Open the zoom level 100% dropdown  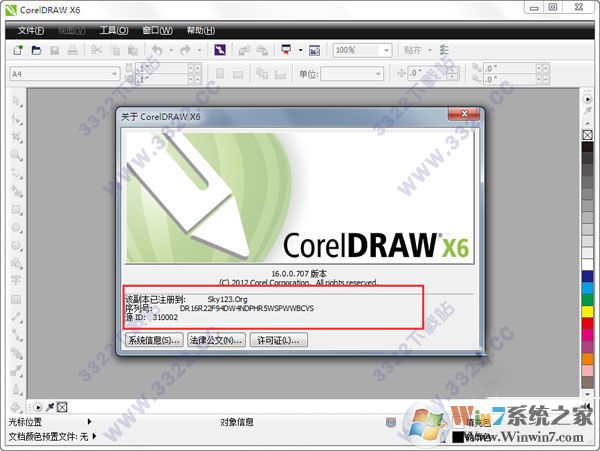pyautogui.click(x=386, y=50)
